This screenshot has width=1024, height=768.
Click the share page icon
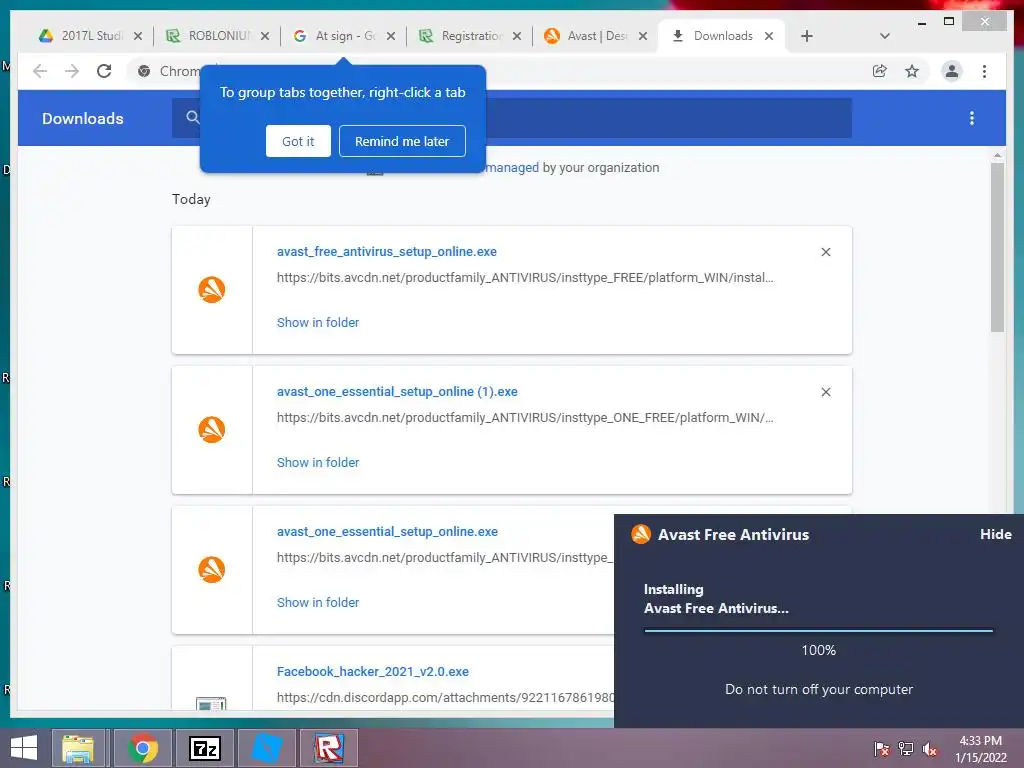pyautogui.click(x=880, y=71)
